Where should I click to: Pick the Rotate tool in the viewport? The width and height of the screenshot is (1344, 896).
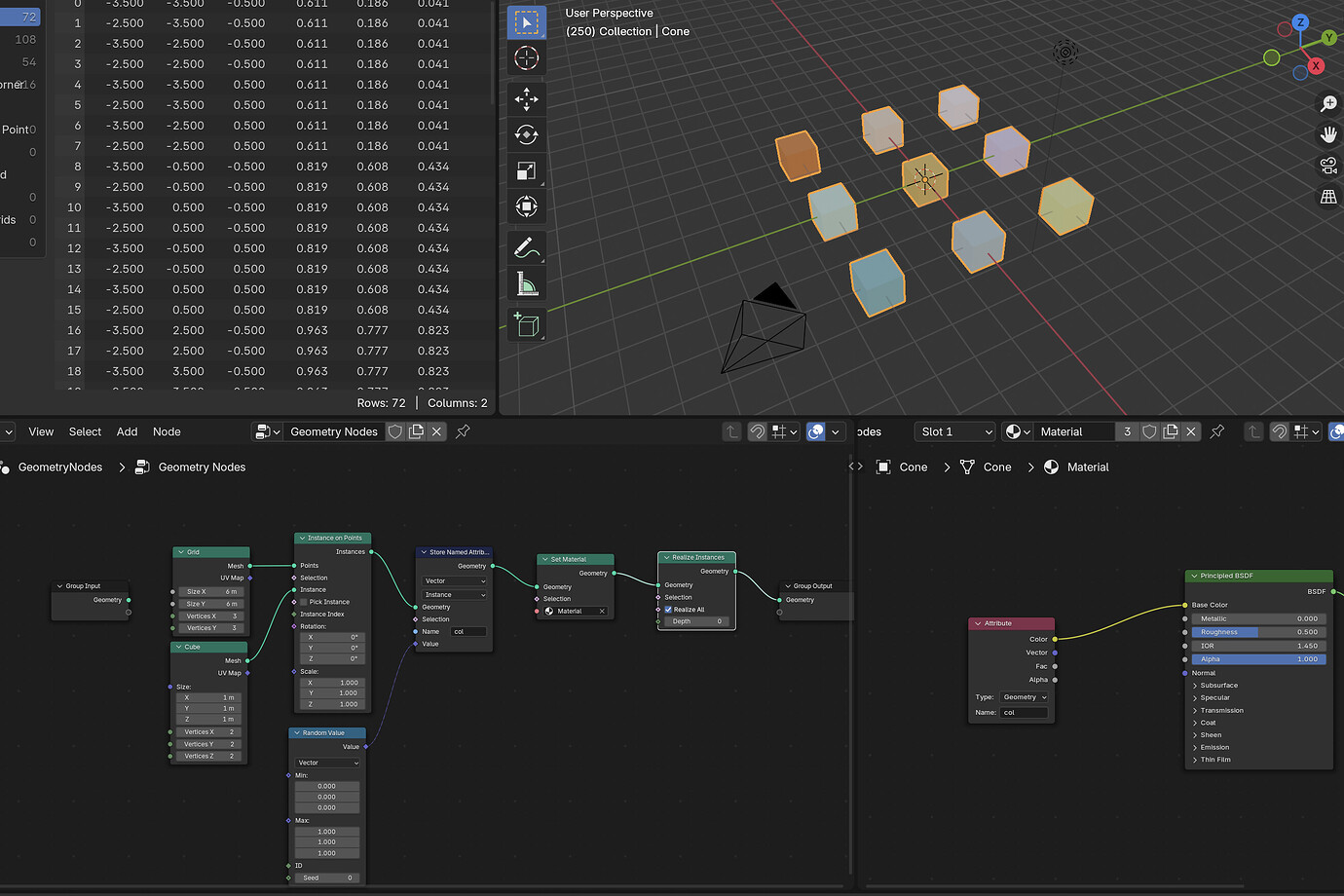coord(526,135)
